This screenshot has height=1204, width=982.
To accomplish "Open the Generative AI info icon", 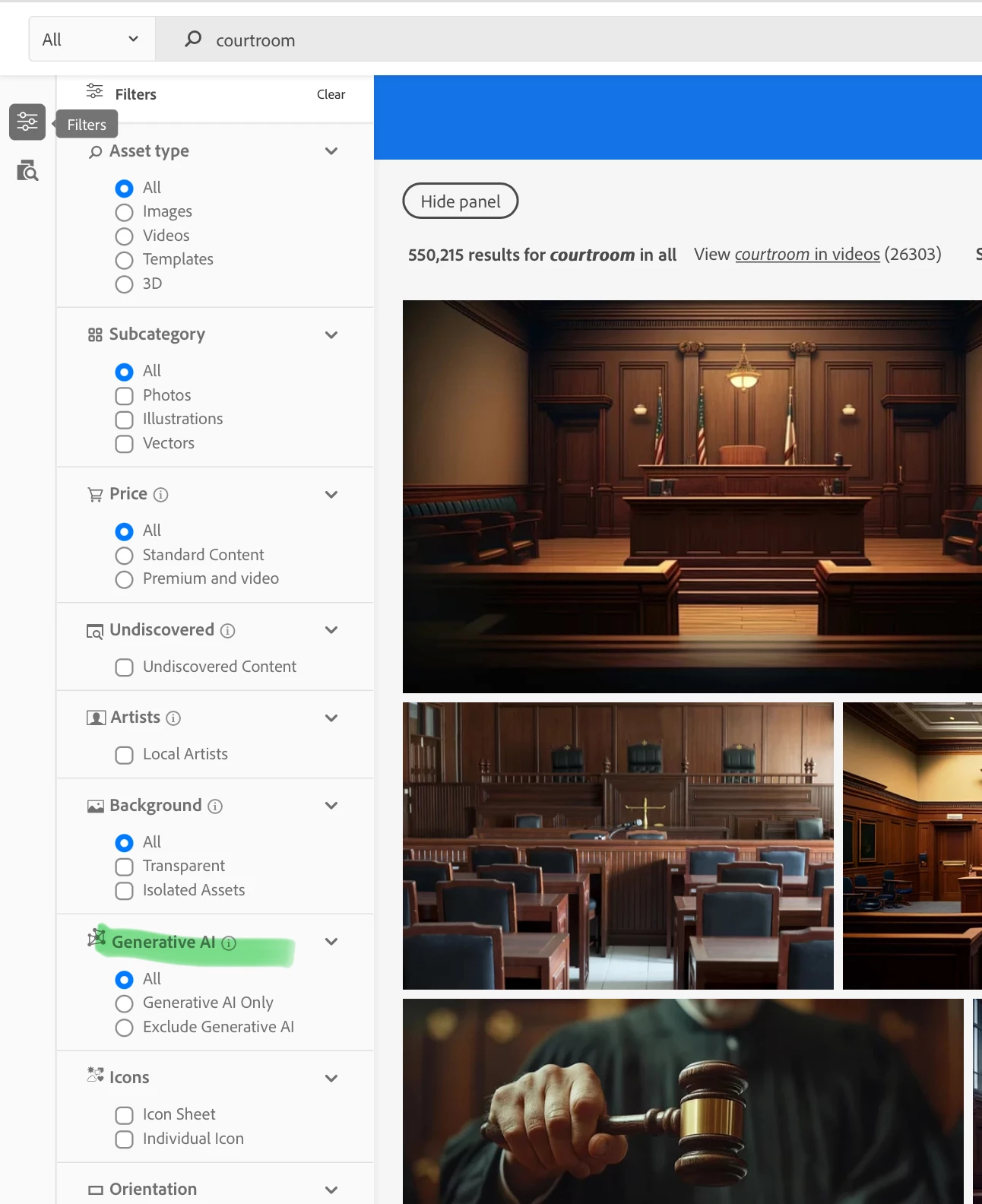I will (229, 943).
